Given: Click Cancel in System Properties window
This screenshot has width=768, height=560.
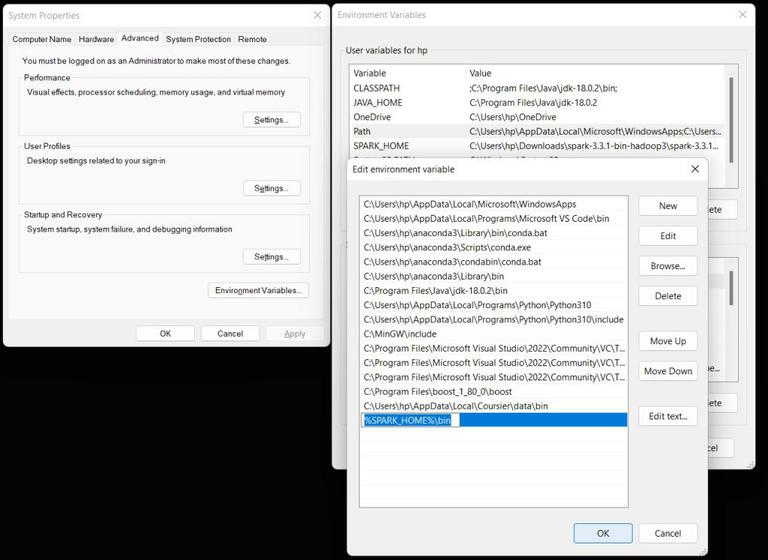Looking at the screenshot, I should (230, 334).
